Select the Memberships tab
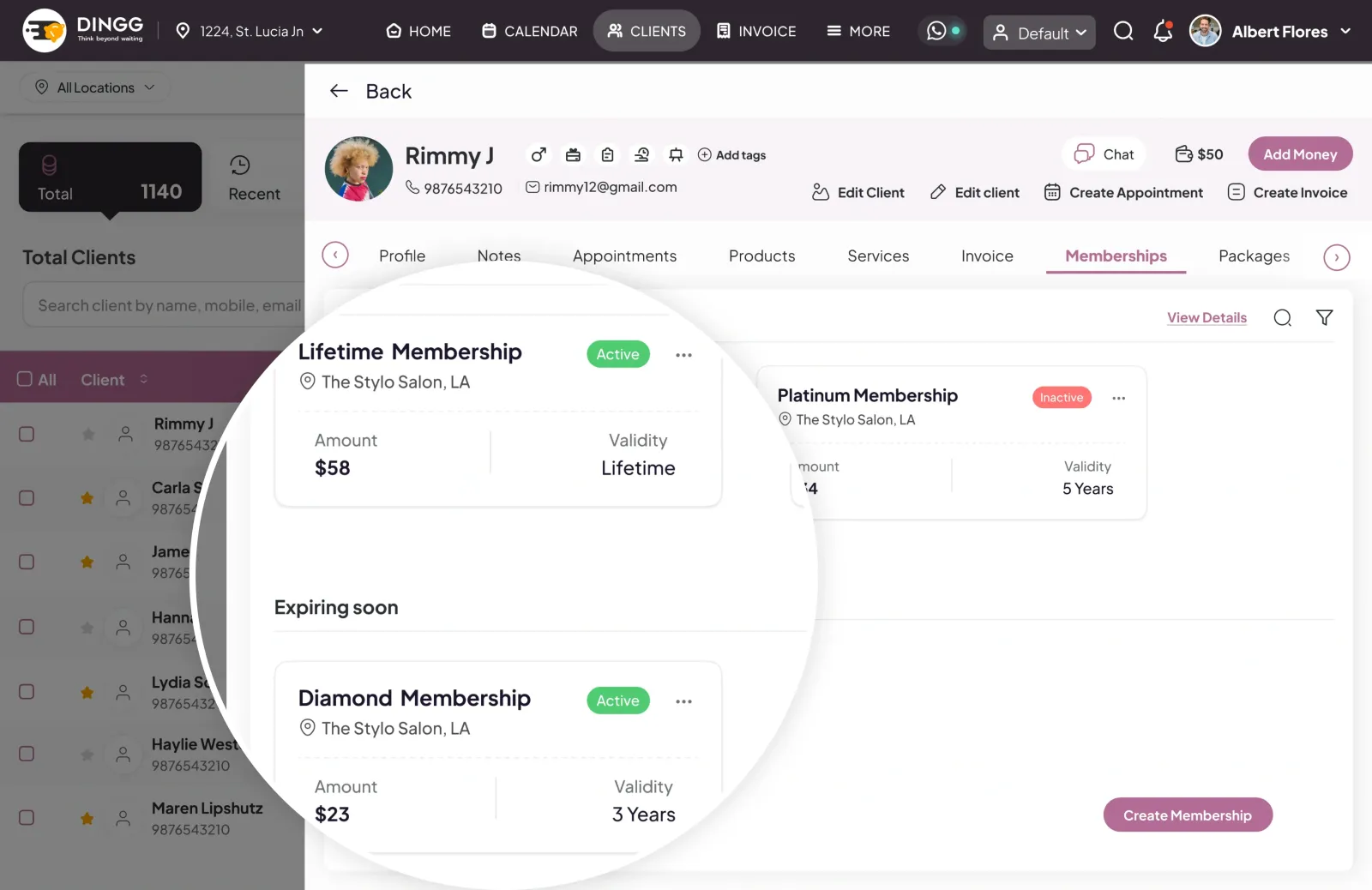The height and width of the screenshot is (890, 1372). point(1116,256)
